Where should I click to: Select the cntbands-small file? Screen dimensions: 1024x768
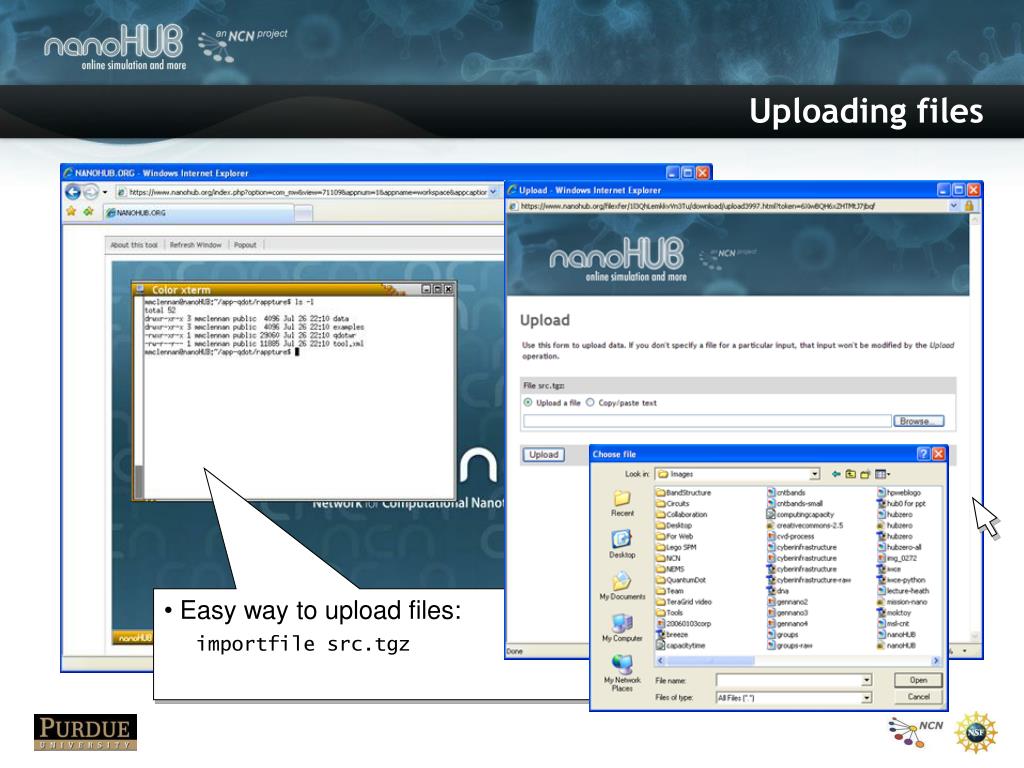coord(795,504)
